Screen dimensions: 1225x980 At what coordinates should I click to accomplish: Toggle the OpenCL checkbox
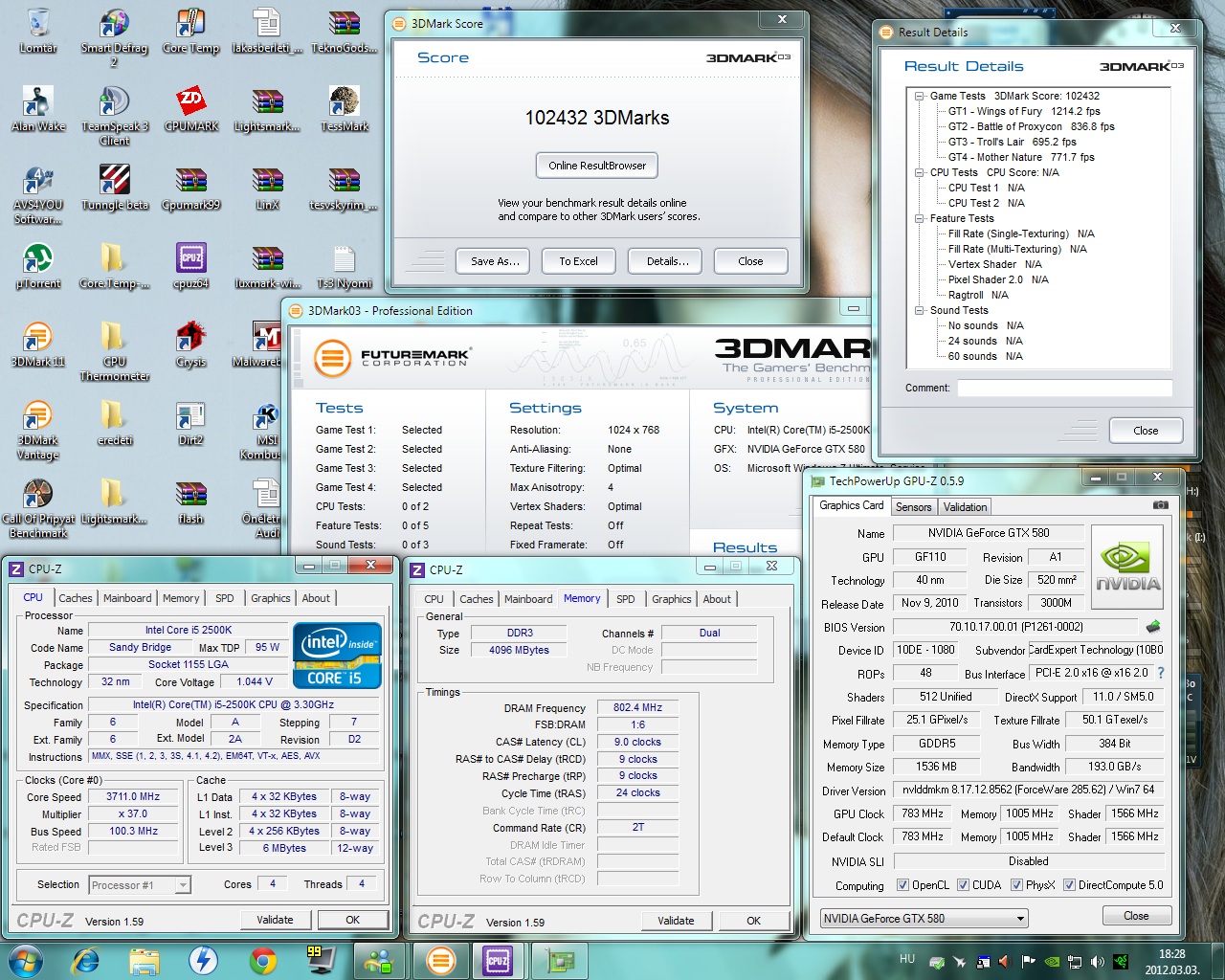[902, 885]
